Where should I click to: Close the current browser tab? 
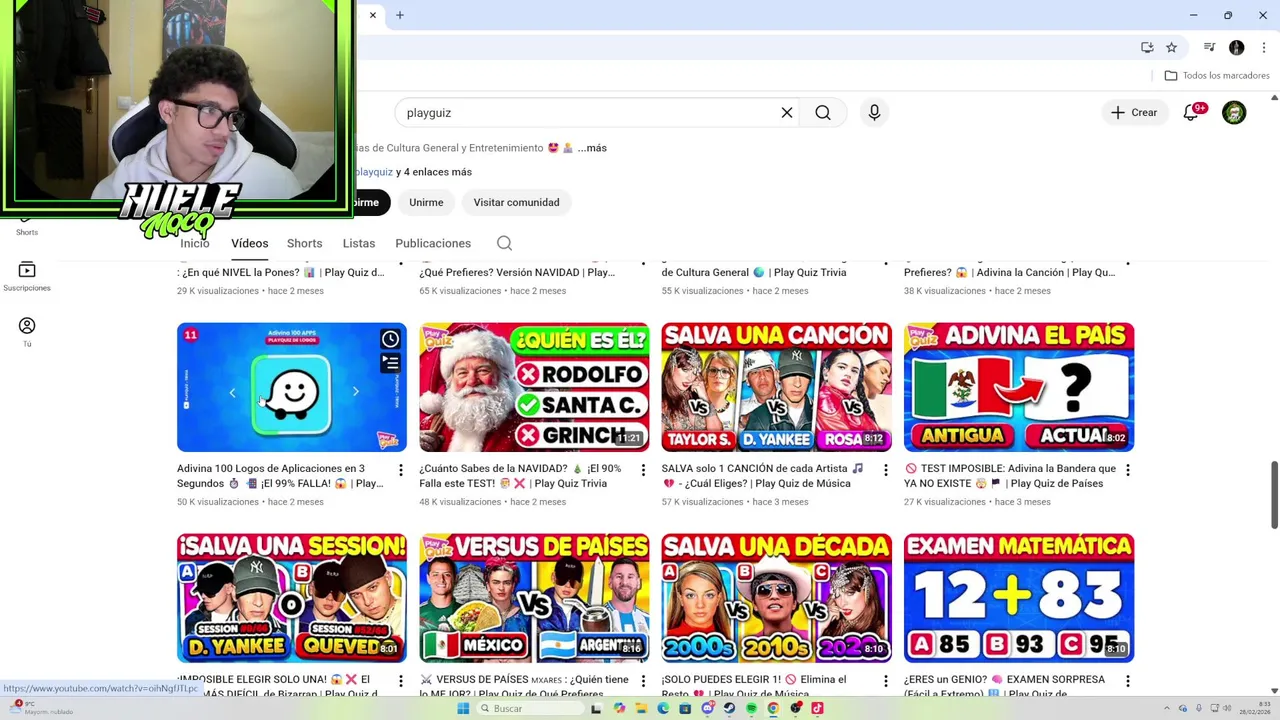pos(373,15)
